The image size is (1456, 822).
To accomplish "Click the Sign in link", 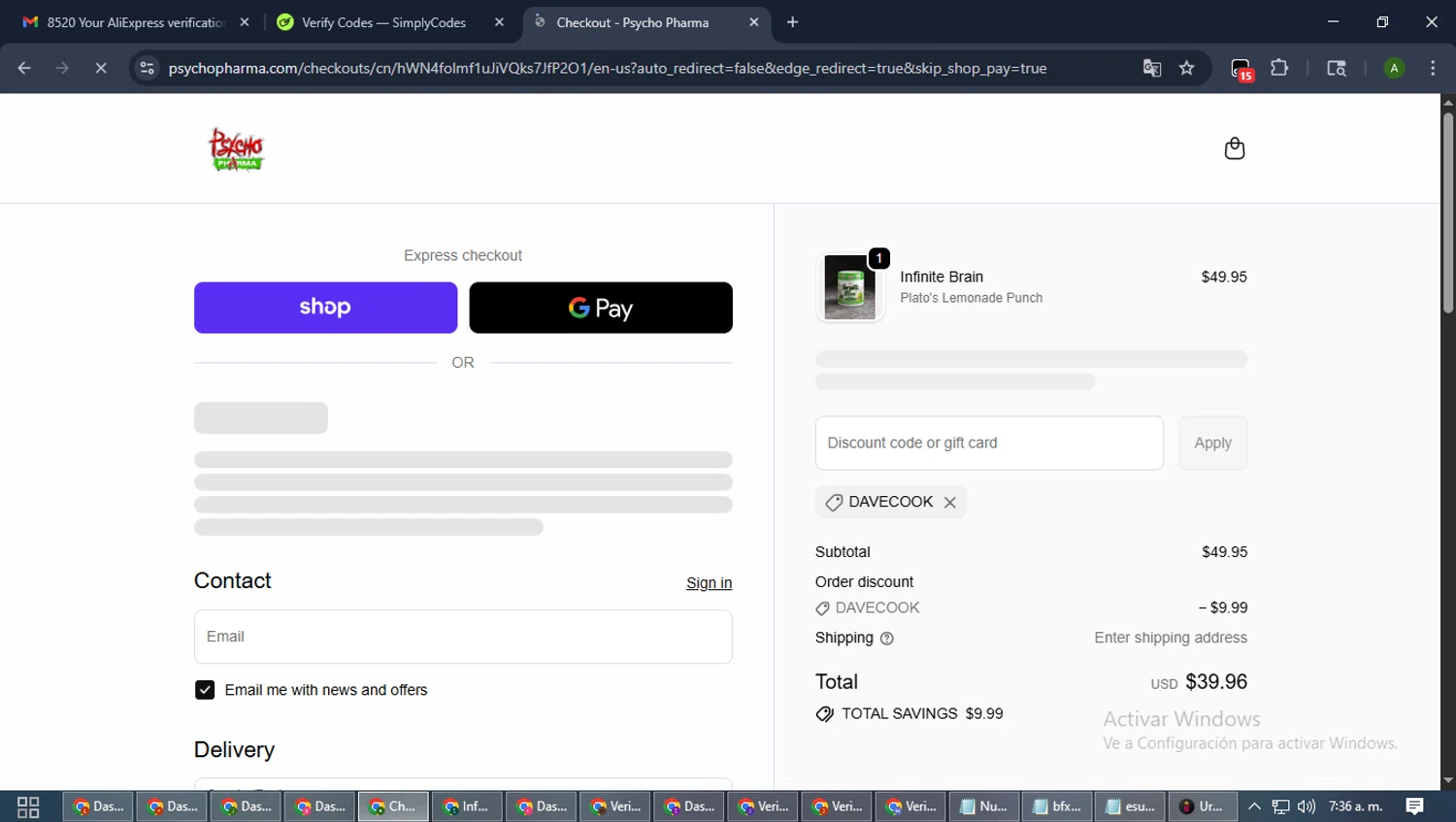I will [x=709, y=582].
